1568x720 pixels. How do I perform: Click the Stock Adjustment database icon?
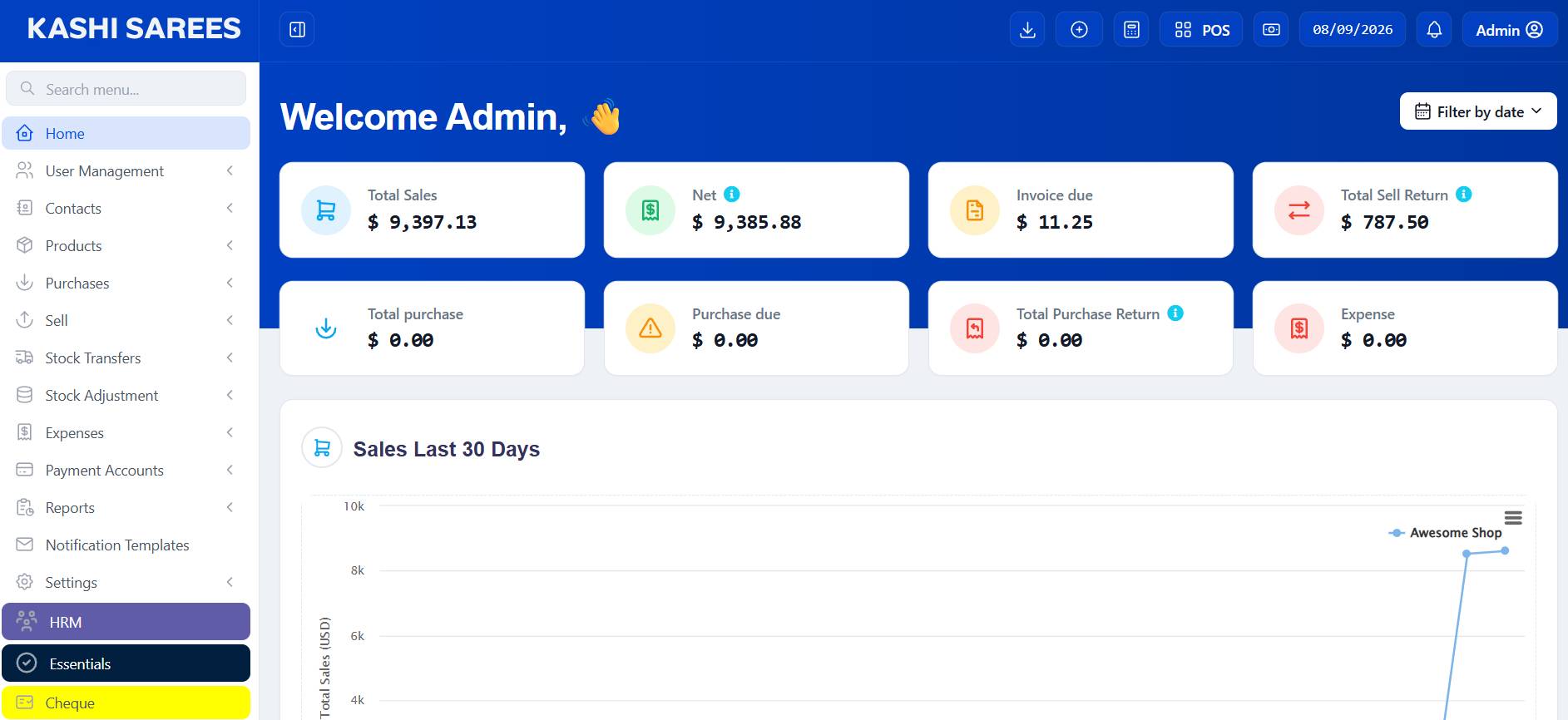(25, 395)
